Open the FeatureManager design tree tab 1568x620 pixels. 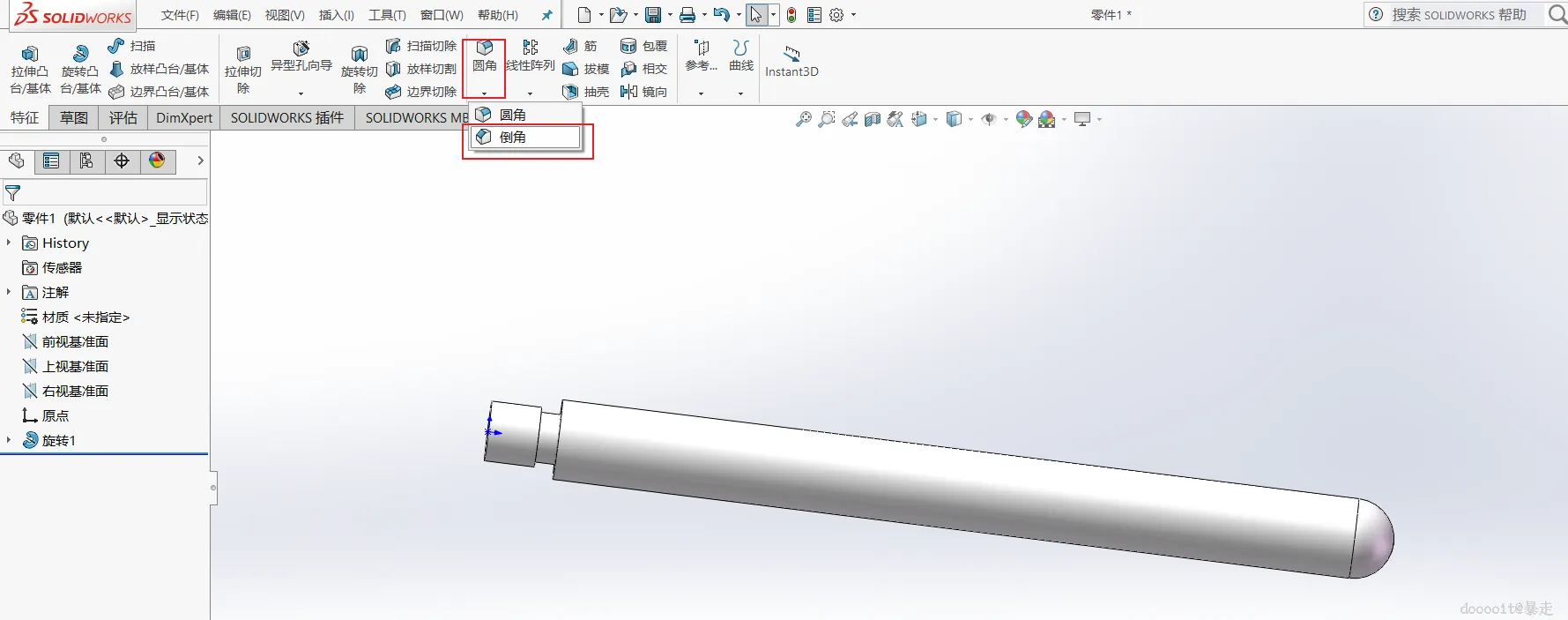click(17, 161)
